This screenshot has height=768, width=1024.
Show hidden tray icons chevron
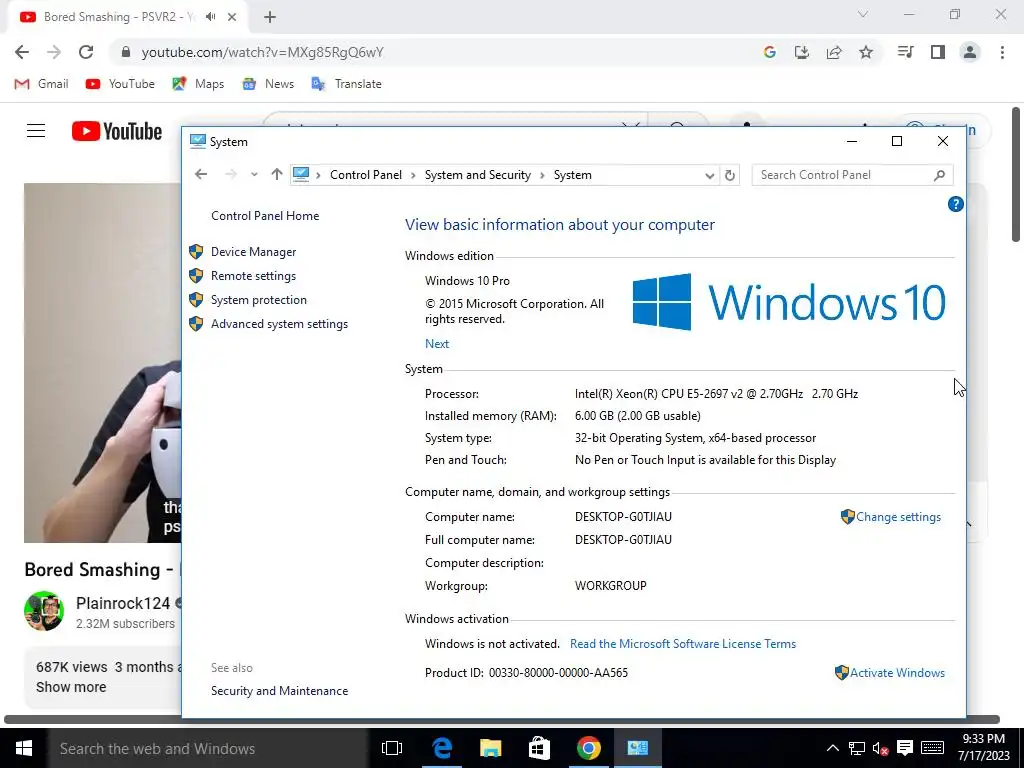[833, 748]
